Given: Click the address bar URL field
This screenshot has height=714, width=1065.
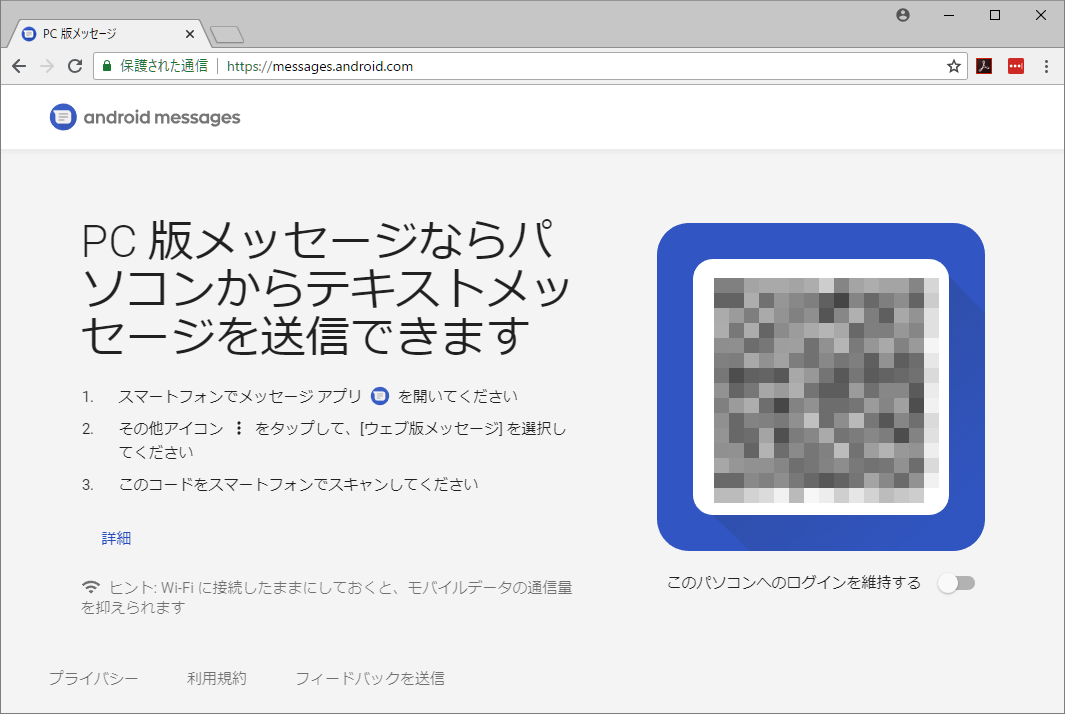Looking at the screenshot, I should [580, 66].
